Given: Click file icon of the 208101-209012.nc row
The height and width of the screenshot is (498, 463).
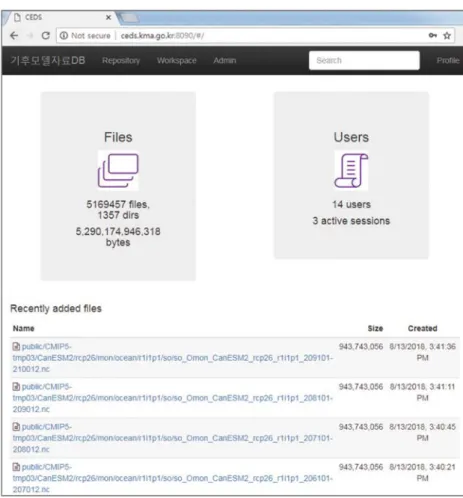Looking at the screenshot, I should click(16, 387).
